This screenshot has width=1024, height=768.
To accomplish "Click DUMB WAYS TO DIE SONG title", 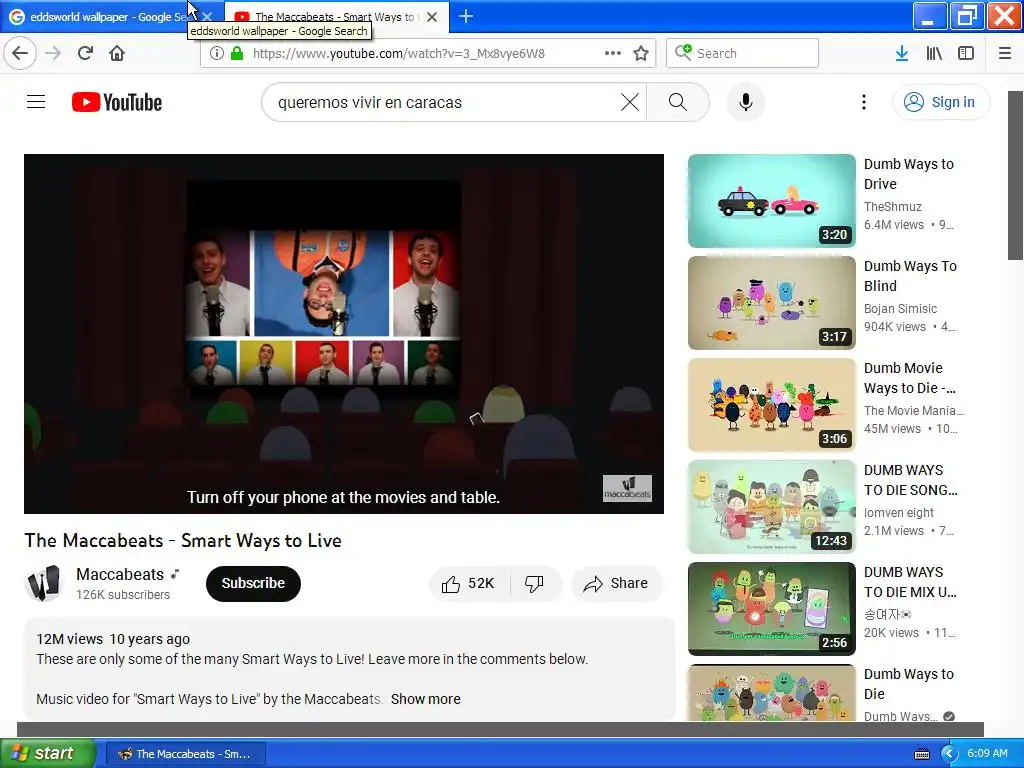I will pyautogui.click(x=910, y=480).
